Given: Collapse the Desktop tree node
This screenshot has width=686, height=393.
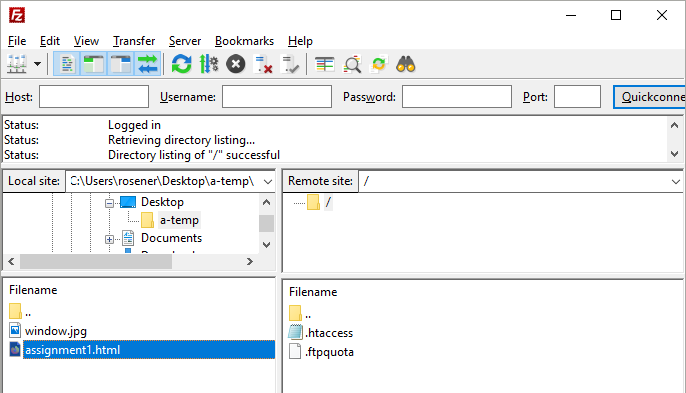Looking at the screenshot, I should pyautogui.click(x=109, y=203).
